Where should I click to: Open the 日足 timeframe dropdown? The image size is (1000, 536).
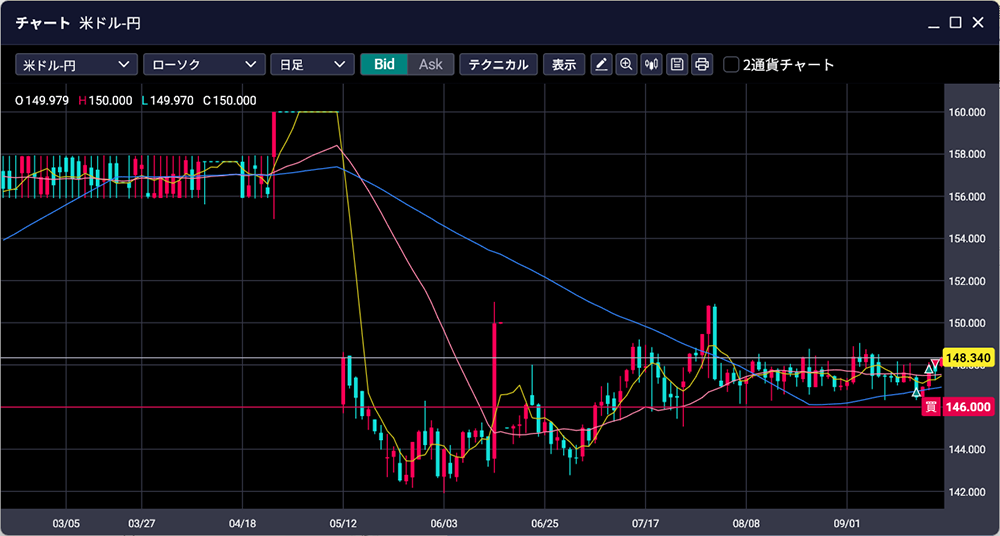[312, 65]
